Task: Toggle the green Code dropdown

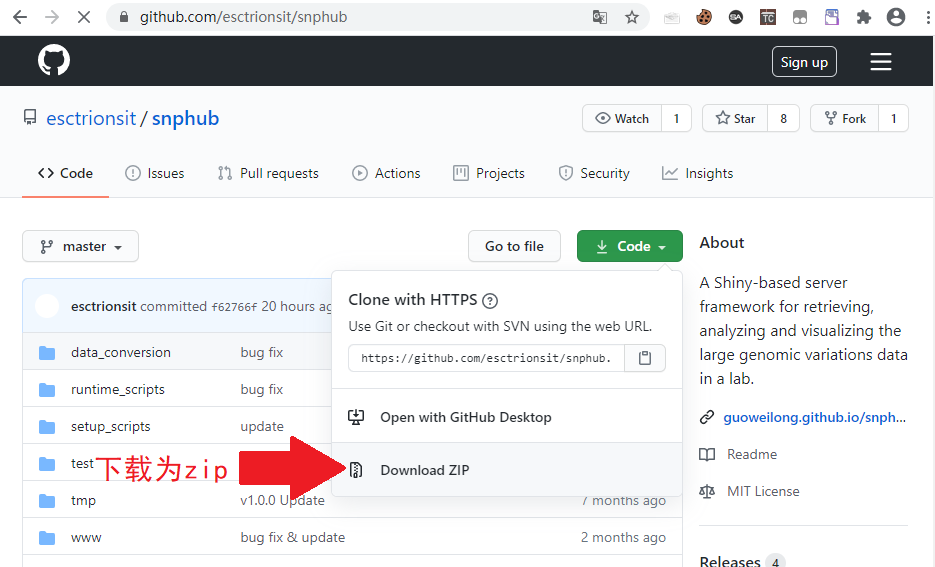Action: click(630, 246)
